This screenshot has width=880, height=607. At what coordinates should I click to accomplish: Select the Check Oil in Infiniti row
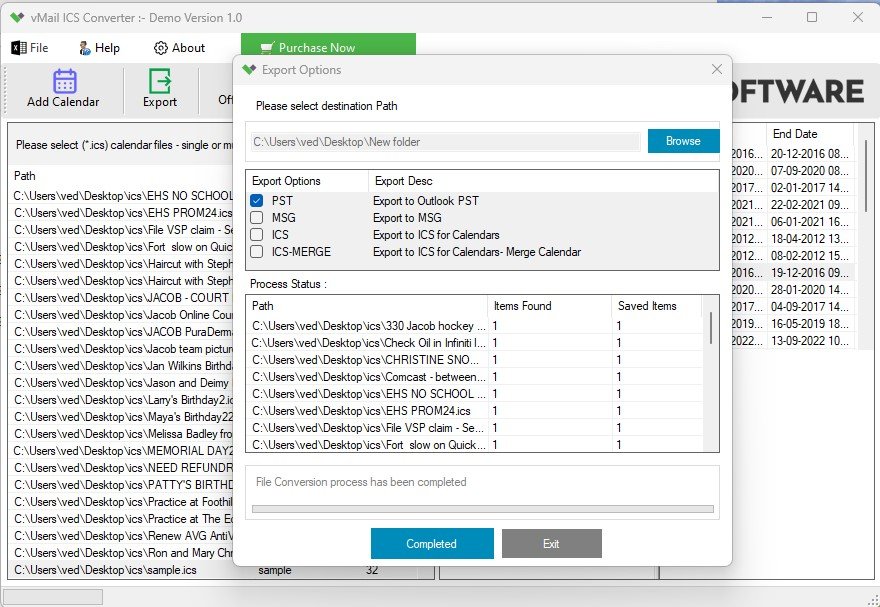coord(475,343)
